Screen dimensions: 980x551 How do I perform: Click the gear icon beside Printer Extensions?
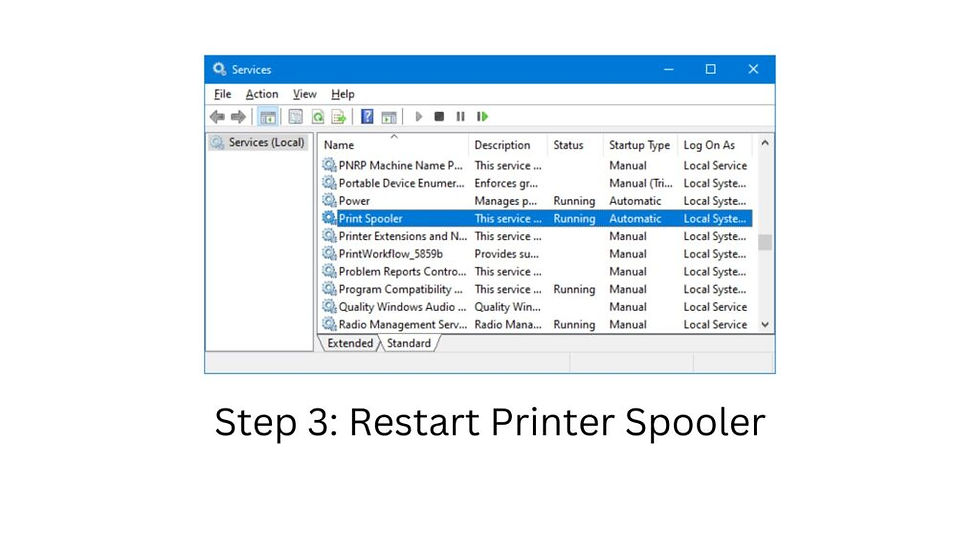329,236
